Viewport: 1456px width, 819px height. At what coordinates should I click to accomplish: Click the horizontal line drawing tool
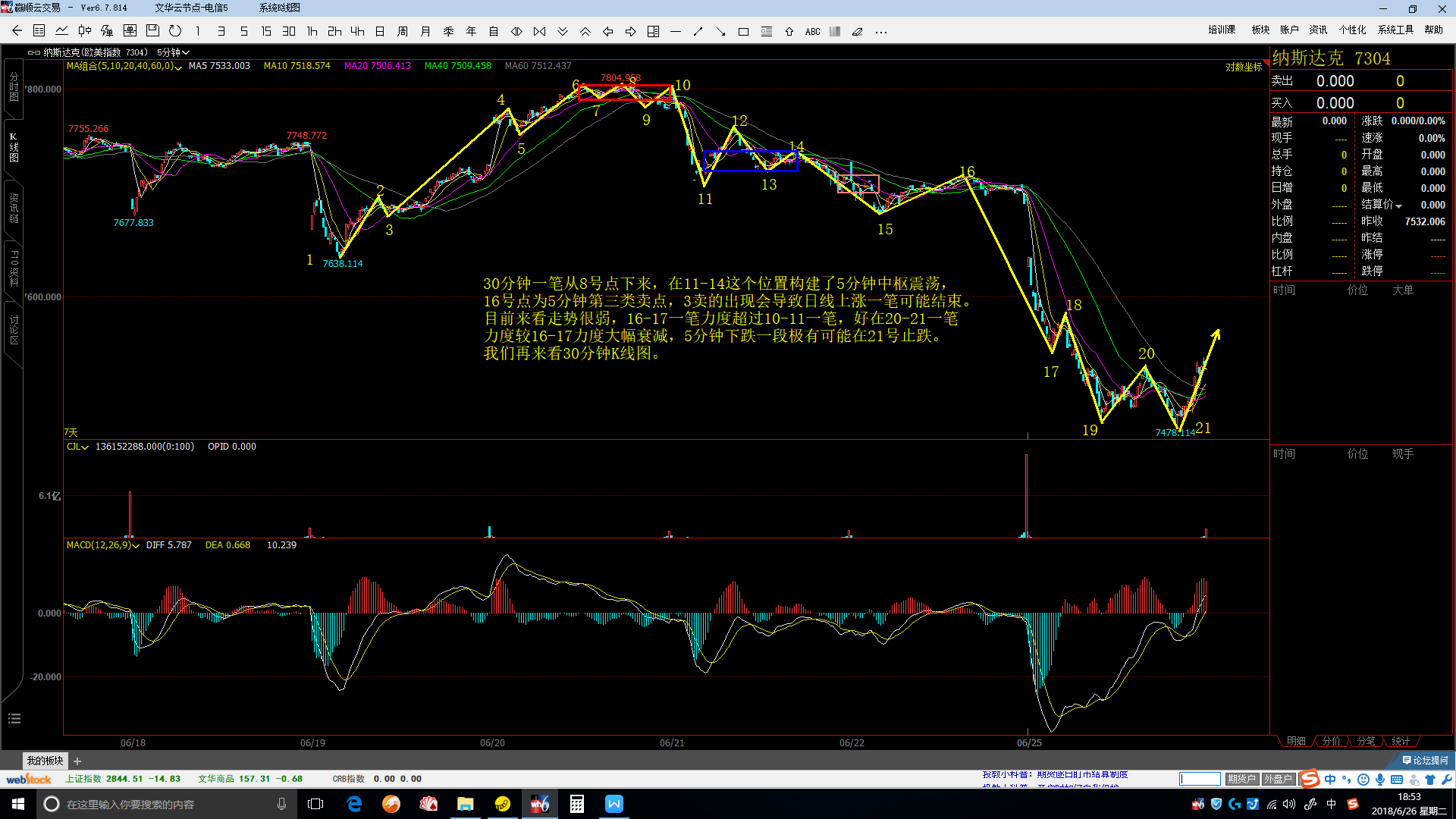pyautogui.click(x=676, y=32)
